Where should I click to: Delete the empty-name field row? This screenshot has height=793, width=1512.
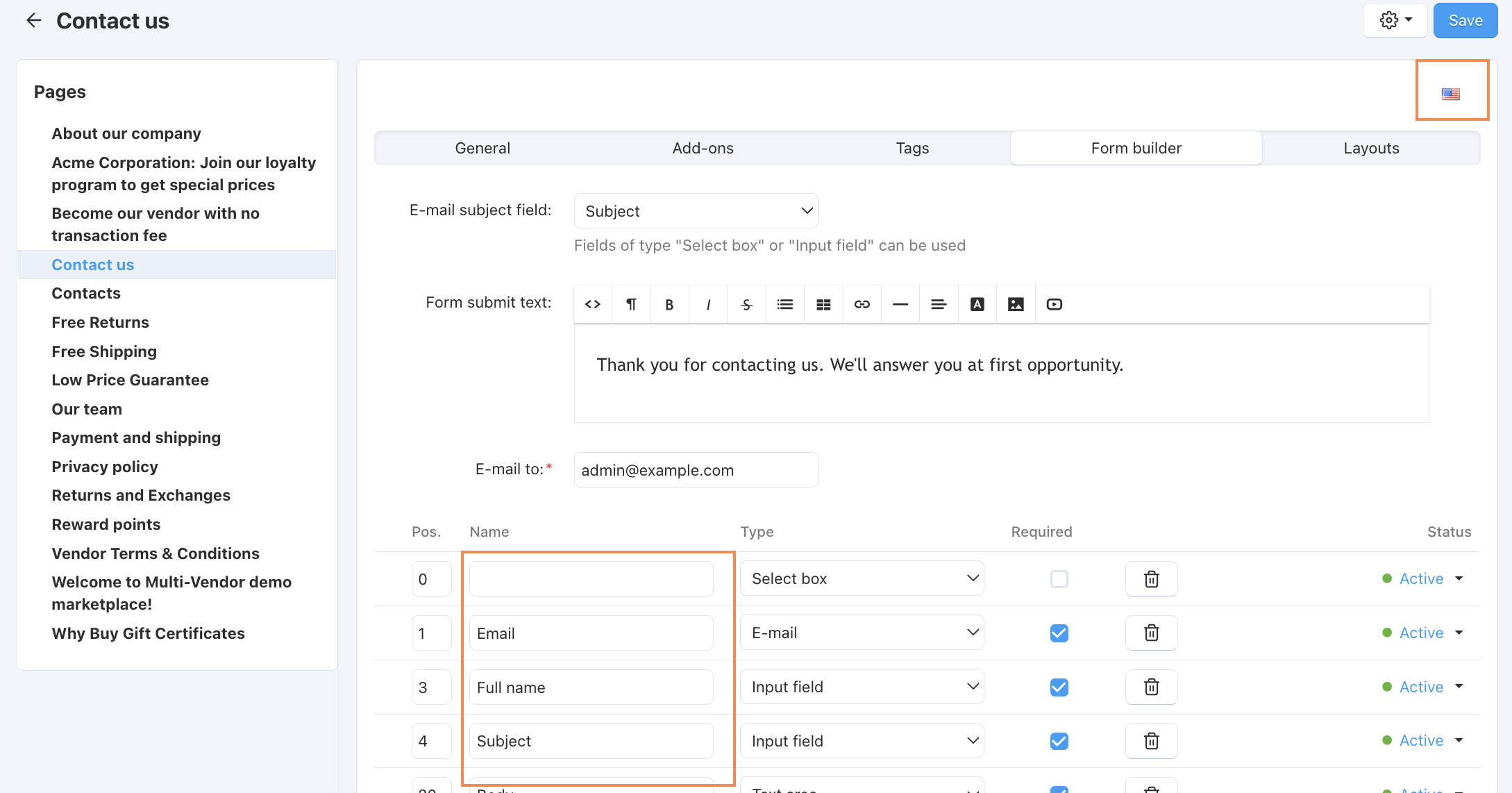tap(1152, 578)
